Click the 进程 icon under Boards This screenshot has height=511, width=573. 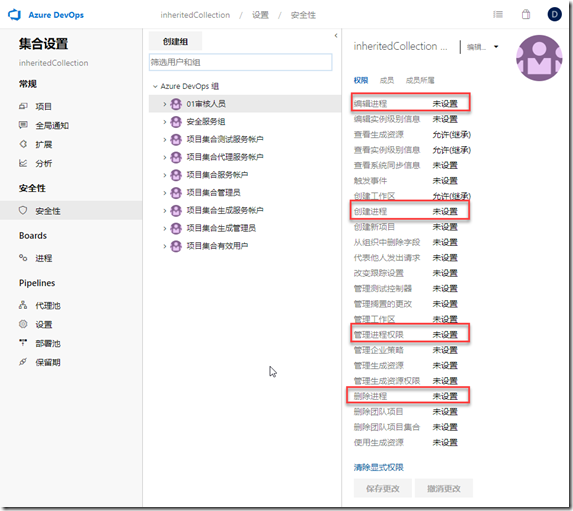[x=23, y=258]
